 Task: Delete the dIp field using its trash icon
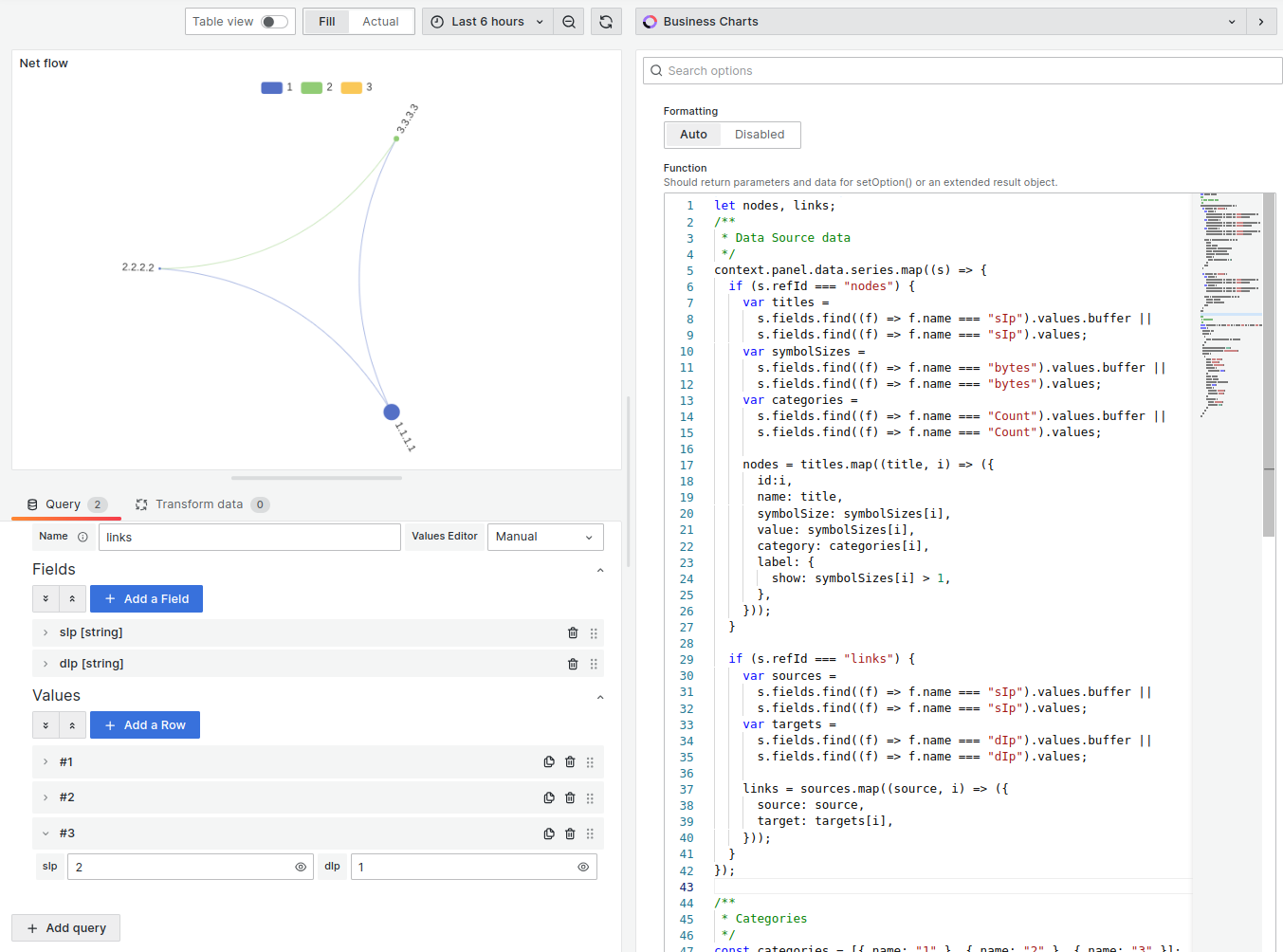pyautogui.click(x=573, y=664)
